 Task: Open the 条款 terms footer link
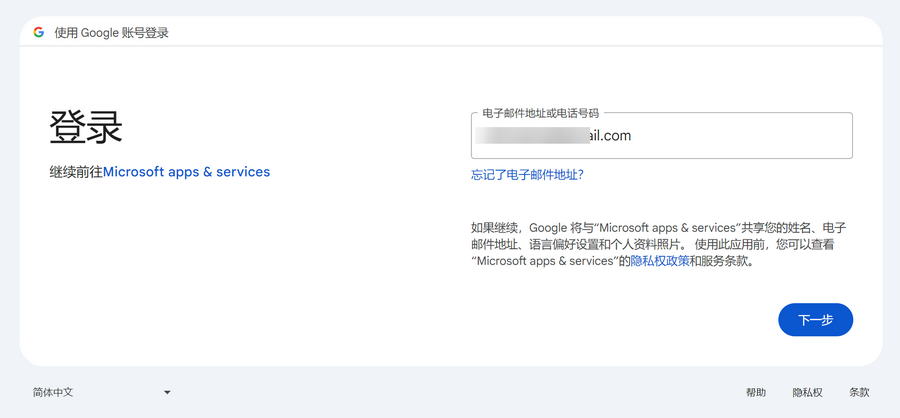[x=859, y=393]
